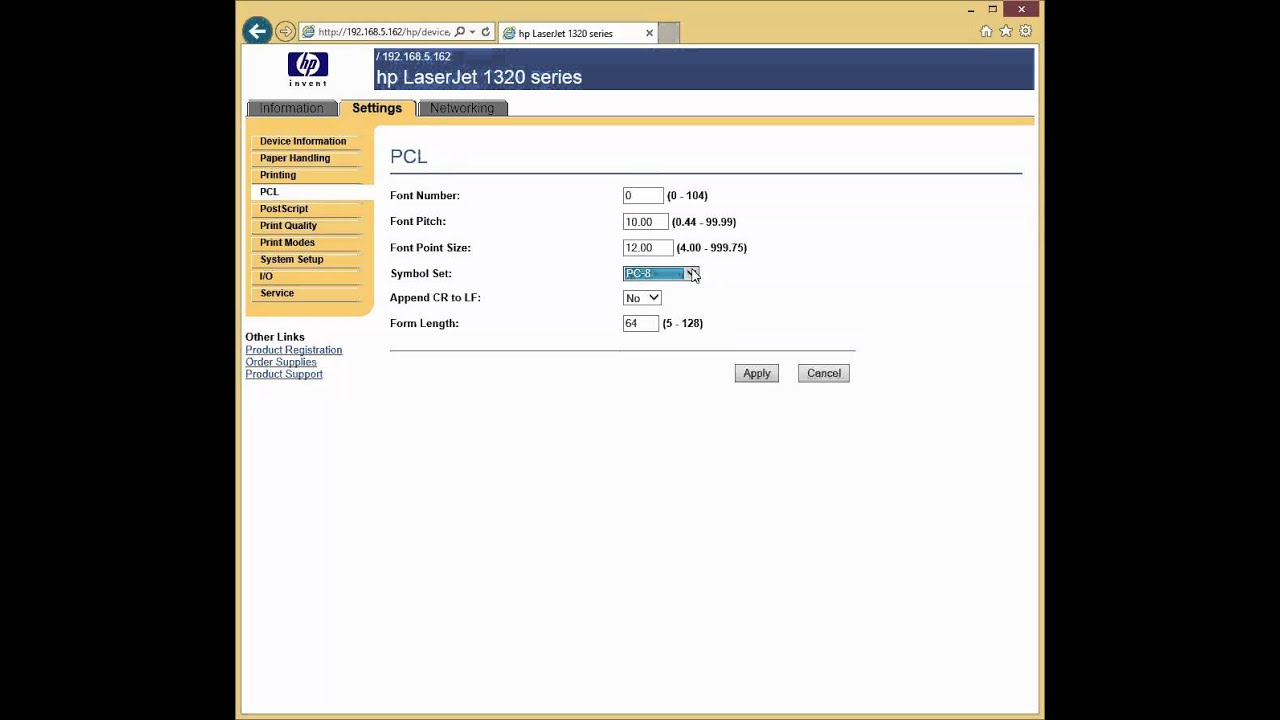Open a new blank browser tab
This screenshot has height=720, width=1280.
[x=669, y=33]
